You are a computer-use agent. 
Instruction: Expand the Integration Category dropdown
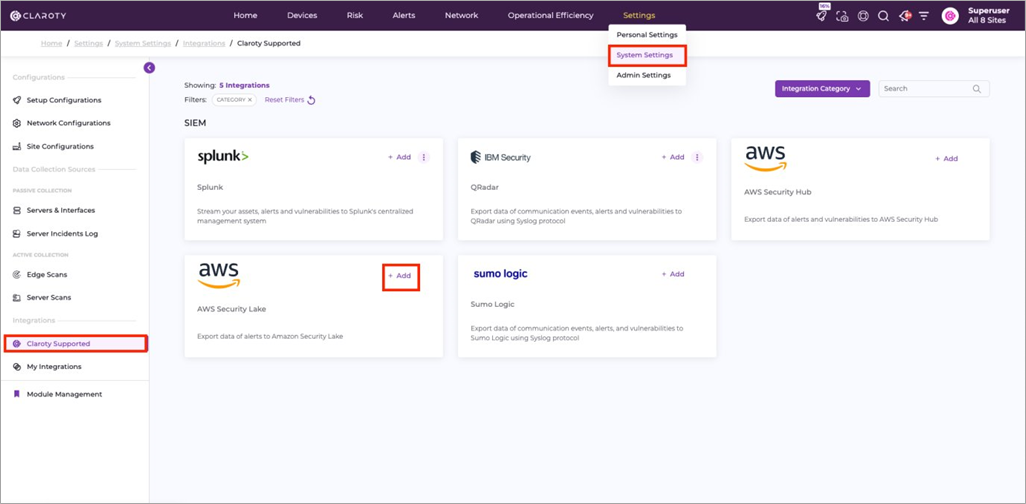pyautogui.click(x=823, y=89)
